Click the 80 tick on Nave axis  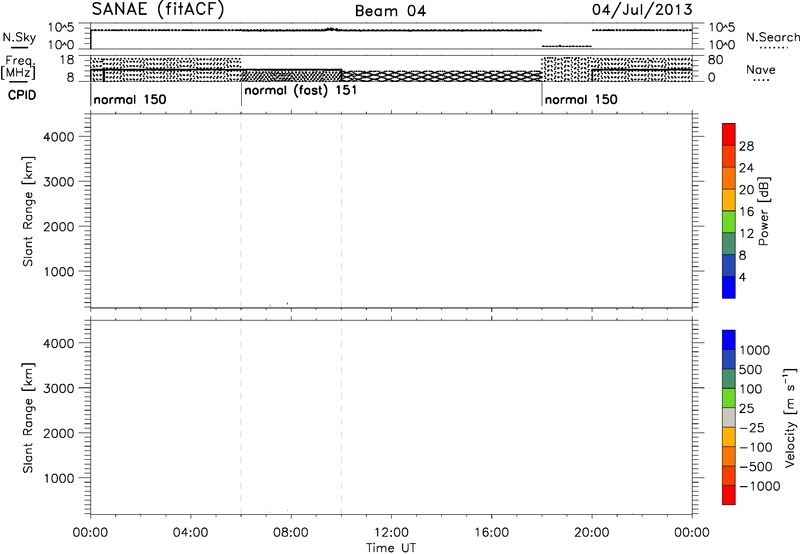(x=715, y=60)
